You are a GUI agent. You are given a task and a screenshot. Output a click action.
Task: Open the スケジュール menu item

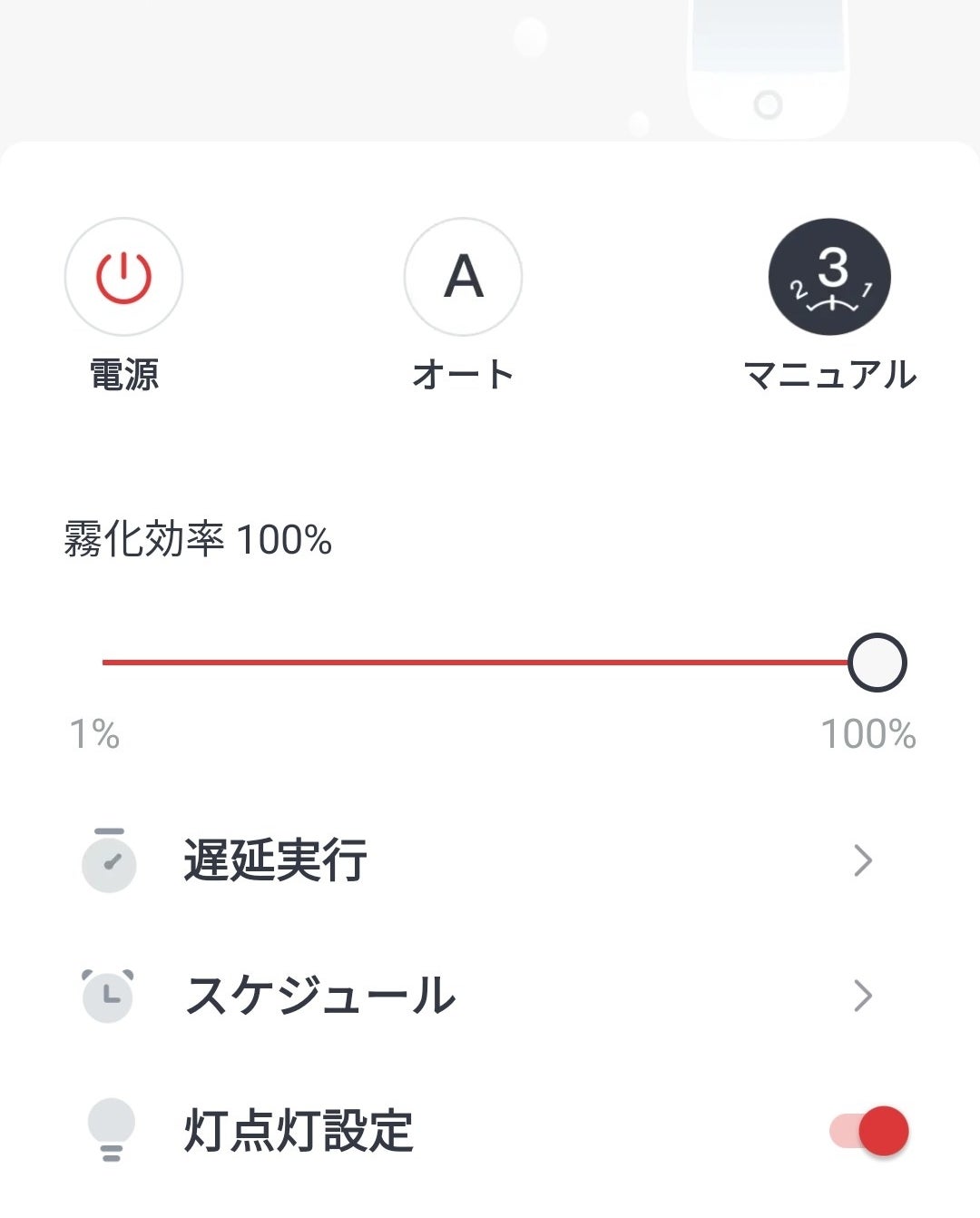pyautogui.click(x=490, y=995)
